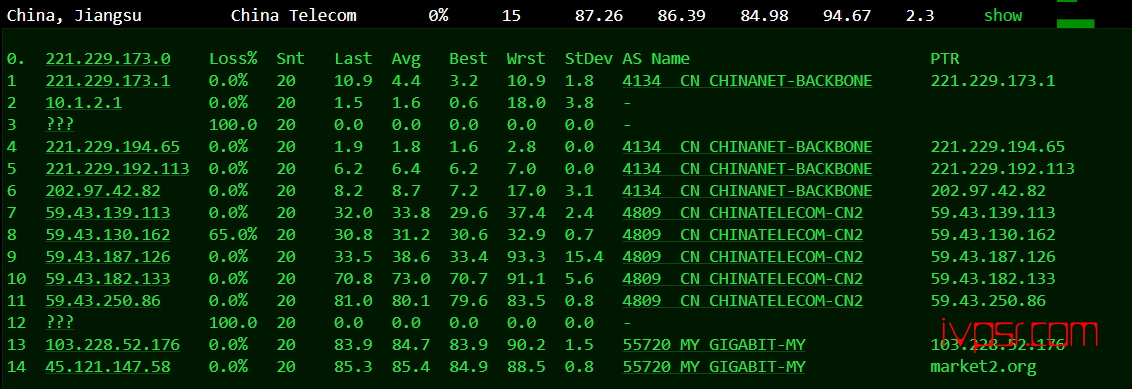Click the 87.26 value in summary row
The width and height of the screenshot is (1132, 389).
tap(599, 15)
